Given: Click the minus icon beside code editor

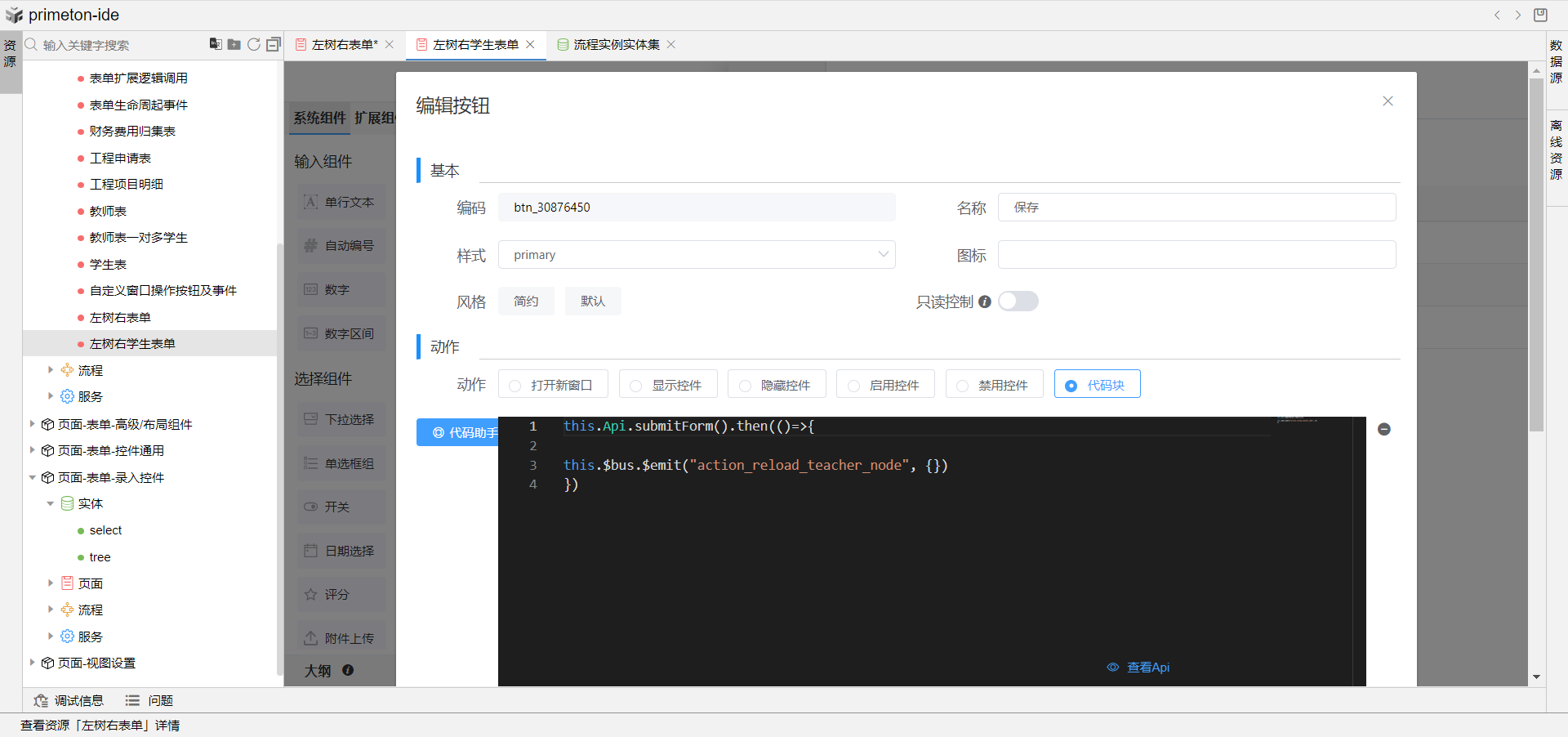Looking at the screenshot, I should click(1384, 429).
